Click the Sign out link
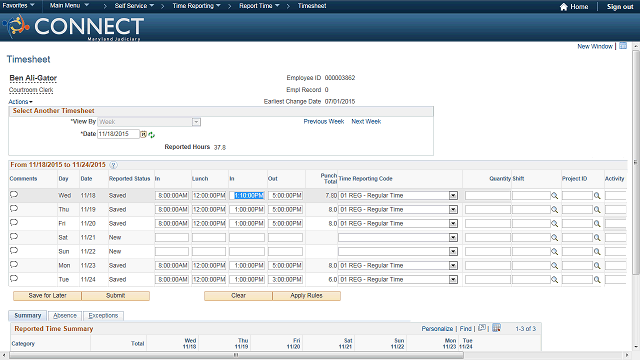 pos(620,7)
